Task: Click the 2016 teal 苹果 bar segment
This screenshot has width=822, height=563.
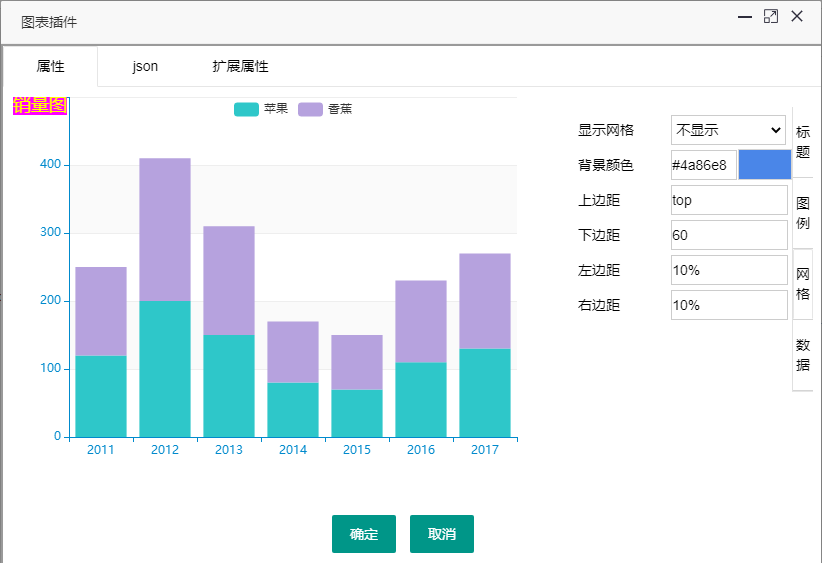Action: (x=420, y=399)
